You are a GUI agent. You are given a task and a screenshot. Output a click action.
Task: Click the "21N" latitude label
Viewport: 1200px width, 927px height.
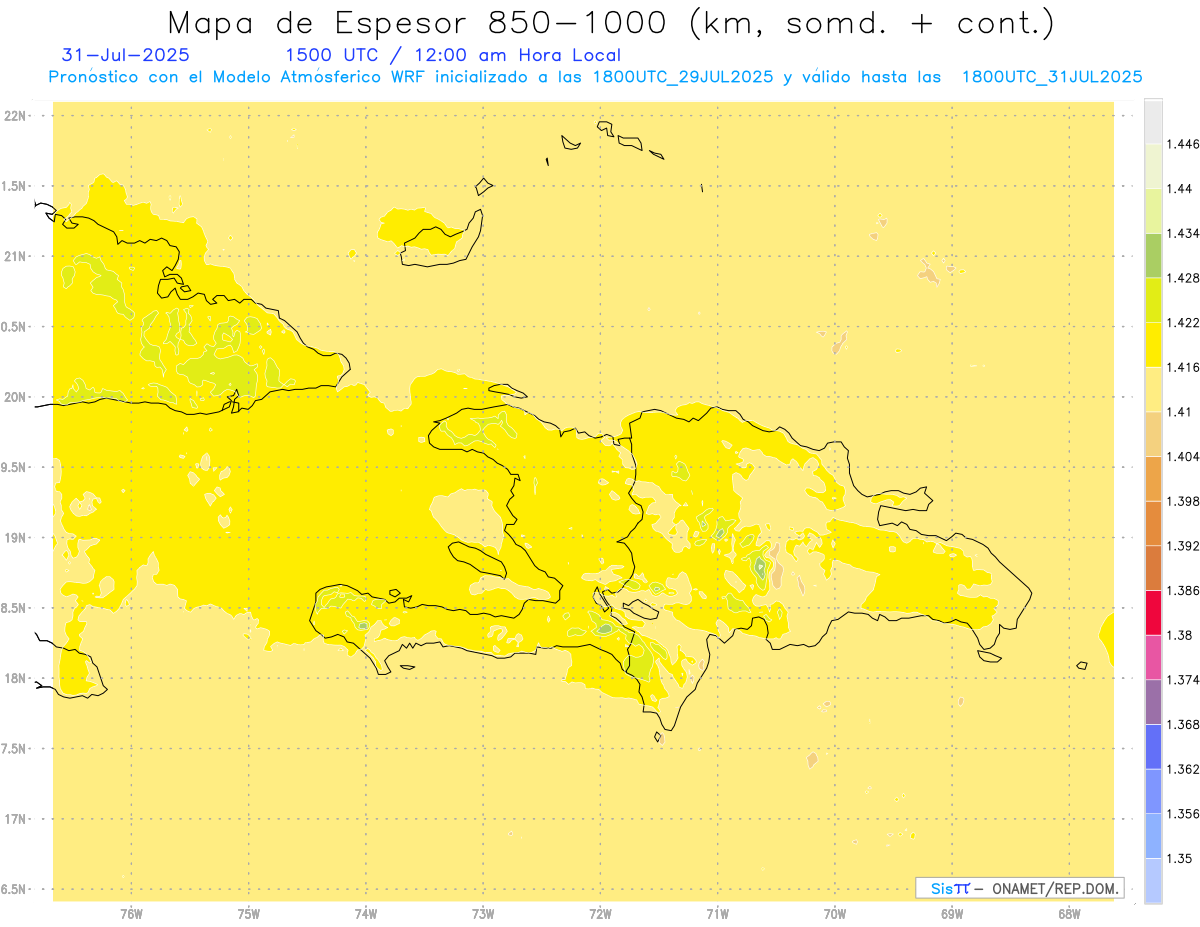coord(16,257)
